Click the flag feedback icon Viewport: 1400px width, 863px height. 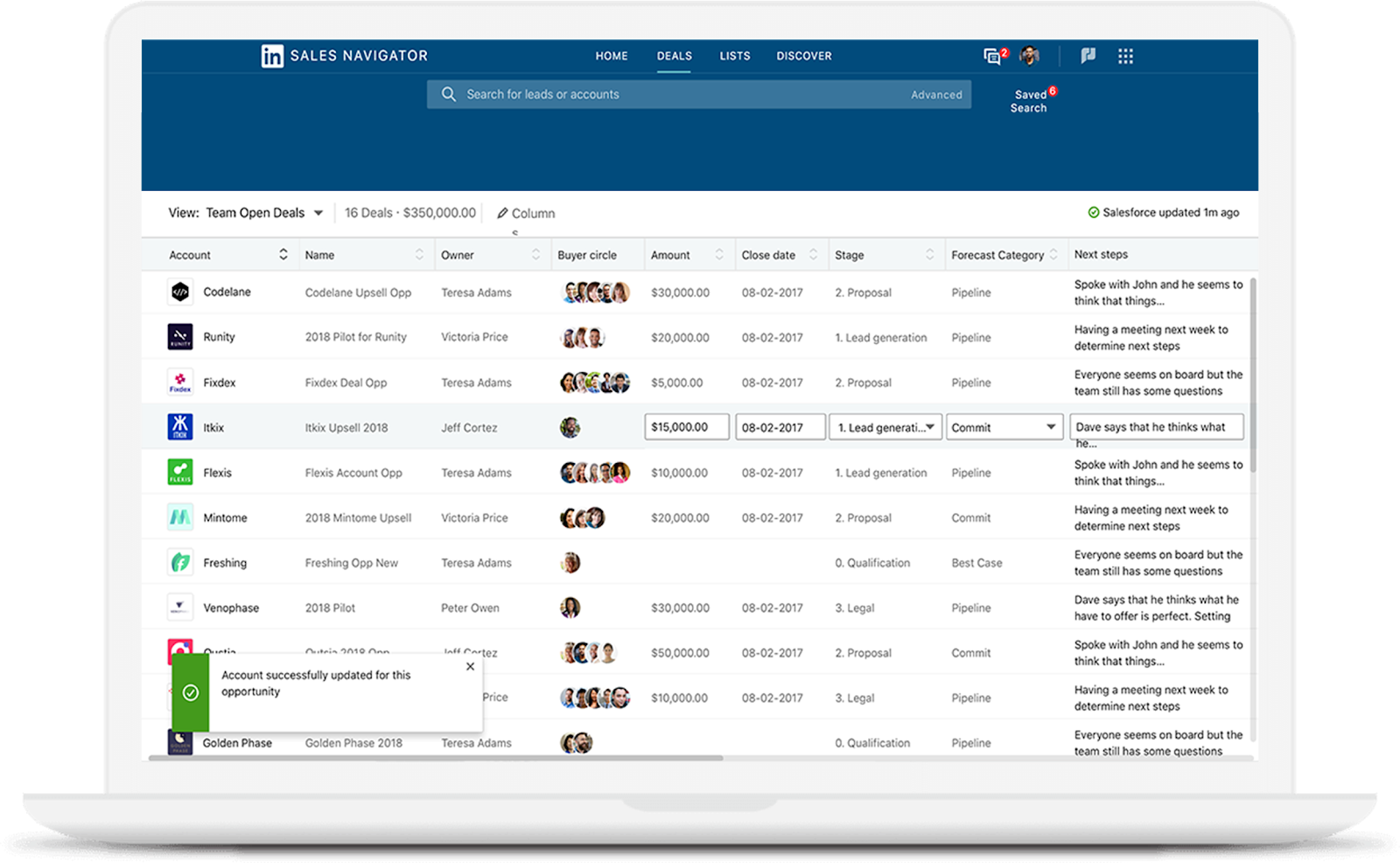pyautogui.click(x=1088, y=56)
